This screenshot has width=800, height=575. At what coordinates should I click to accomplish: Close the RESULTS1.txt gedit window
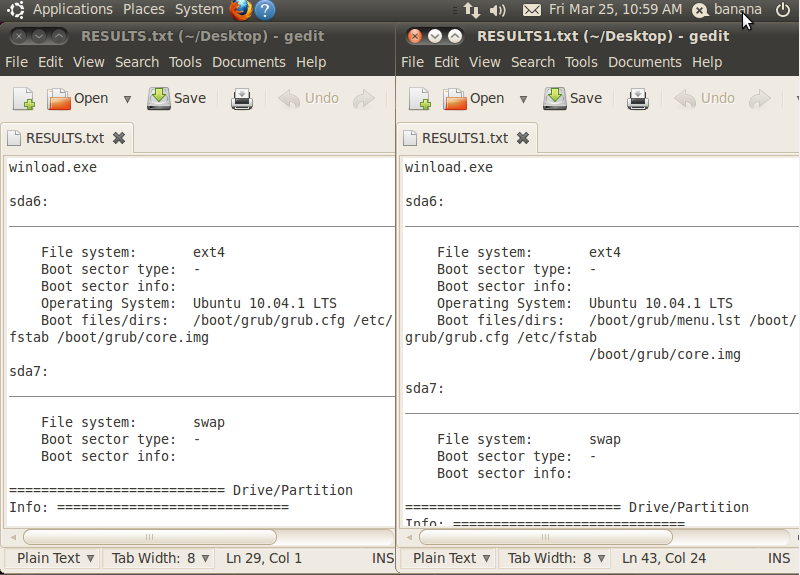tap(415, 36)
